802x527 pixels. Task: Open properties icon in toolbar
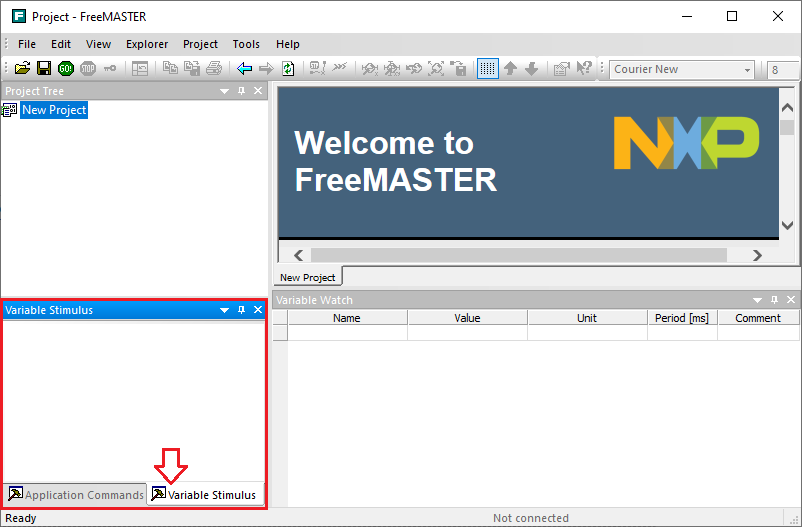point(562,68)
